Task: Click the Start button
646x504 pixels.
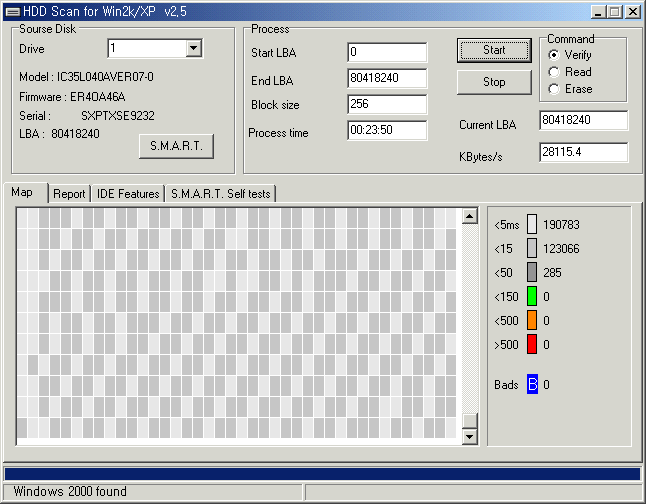Action: (494, 50)
